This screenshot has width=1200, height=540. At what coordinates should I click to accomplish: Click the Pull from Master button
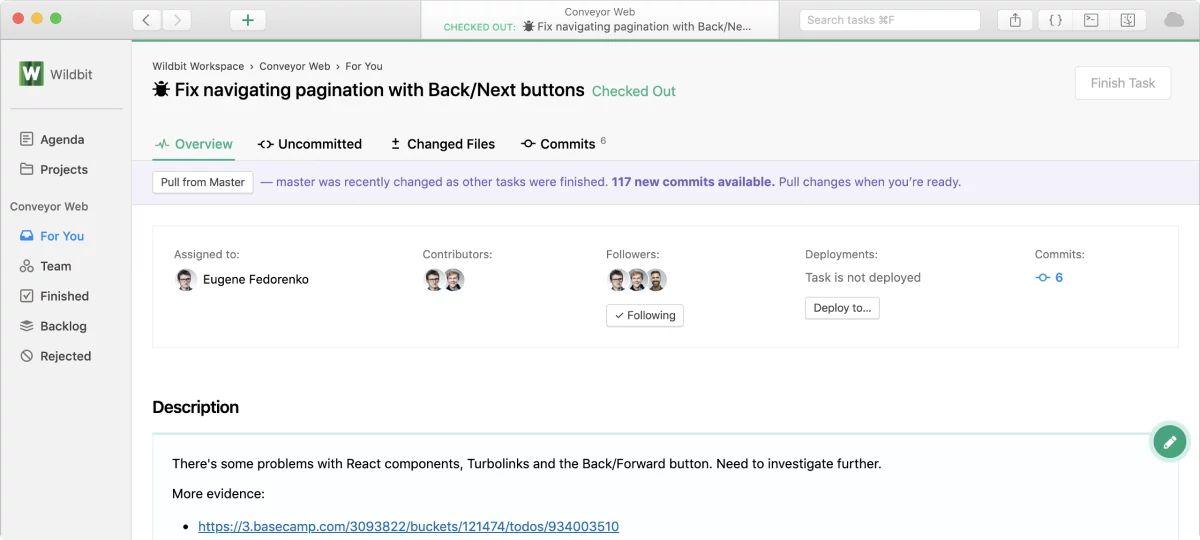(x=203, y=182)
